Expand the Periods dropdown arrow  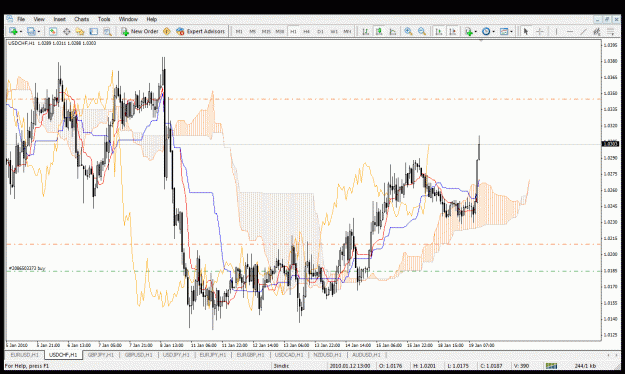click(493, 31)
